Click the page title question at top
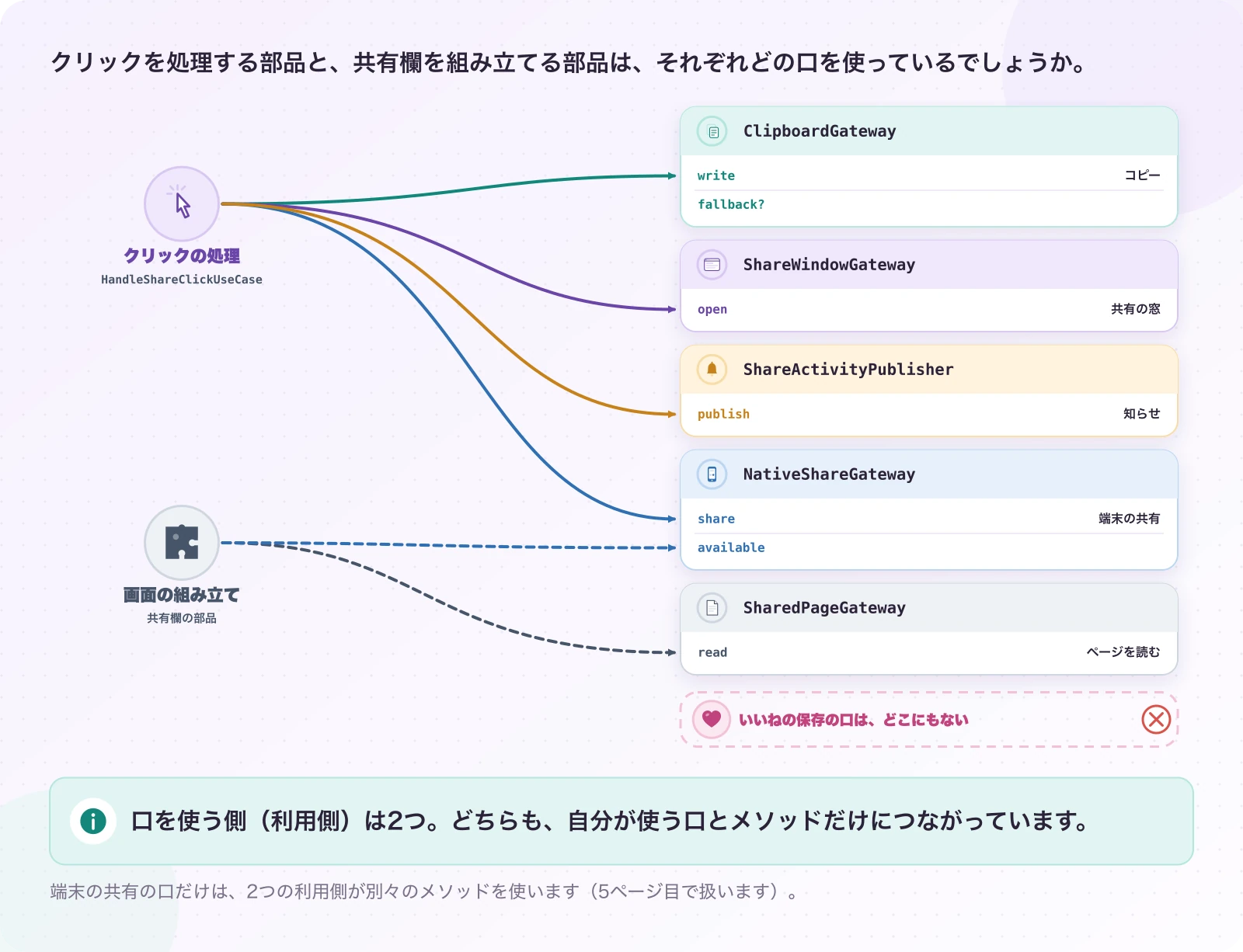This screenshot has width=1243, height=952. point(569,62)
